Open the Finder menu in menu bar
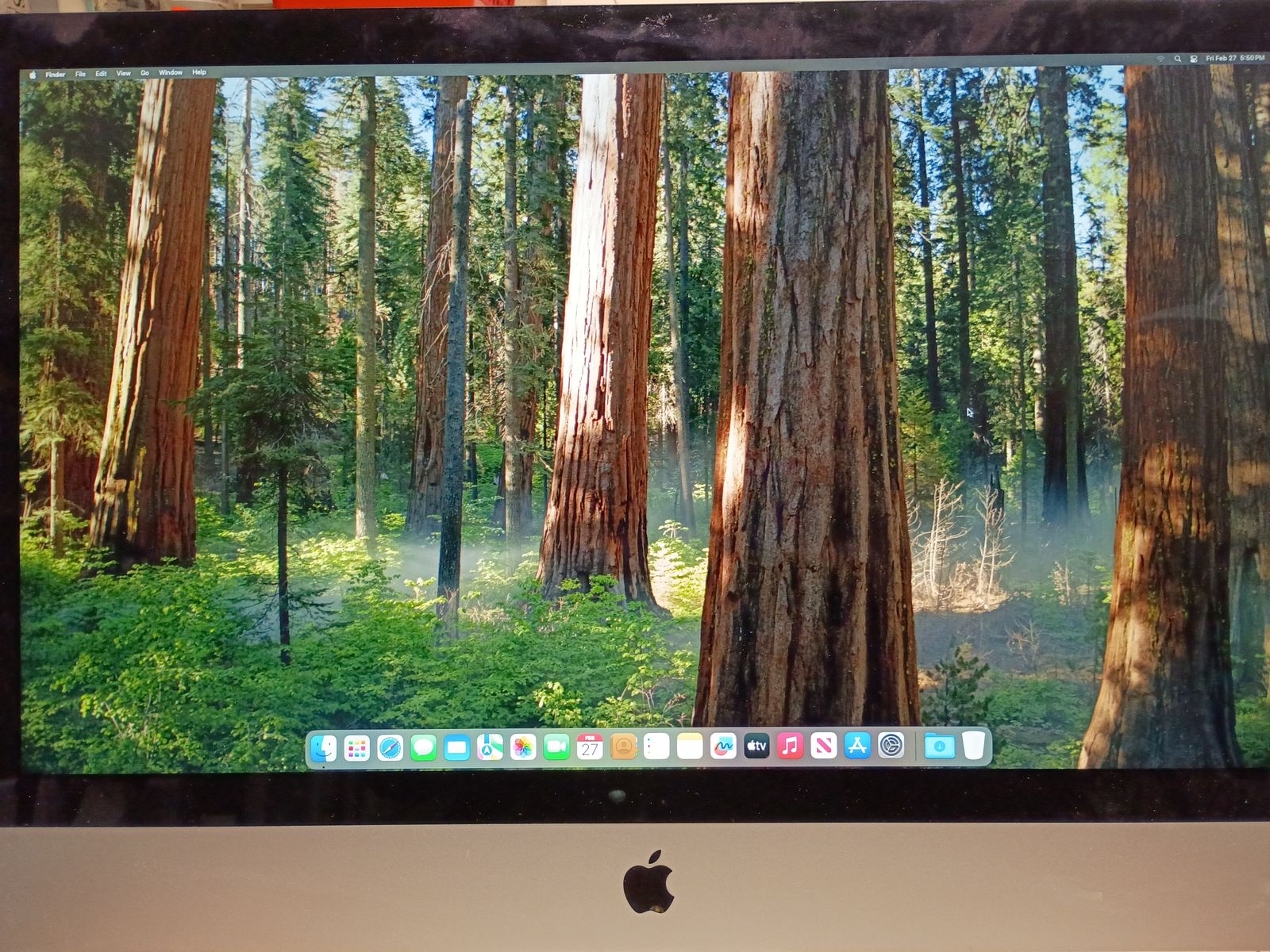The width and height of the screenshot is (1270, 952). point(56,75)
